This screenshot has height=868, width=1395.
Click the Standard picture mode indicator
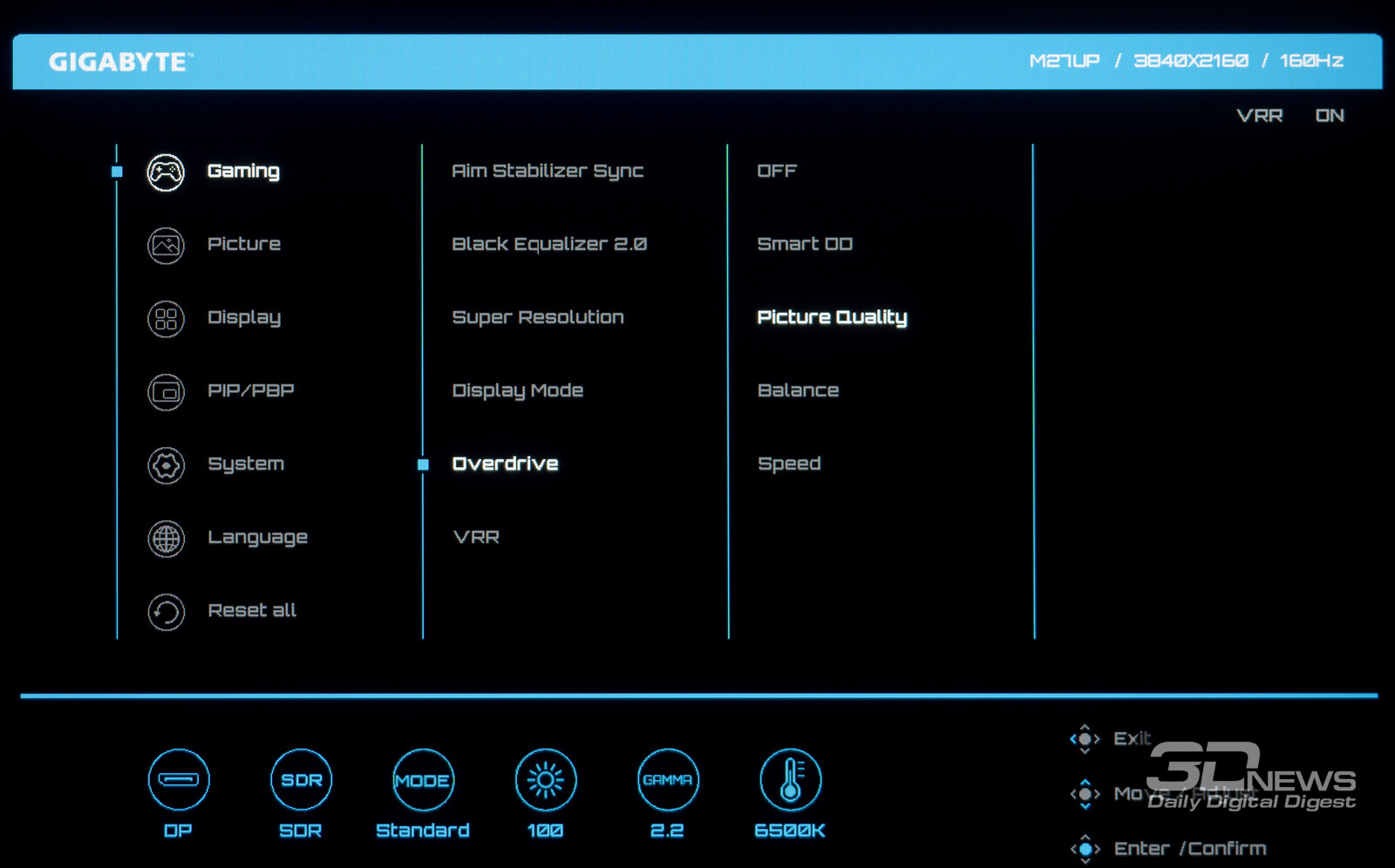pos(423,779)
